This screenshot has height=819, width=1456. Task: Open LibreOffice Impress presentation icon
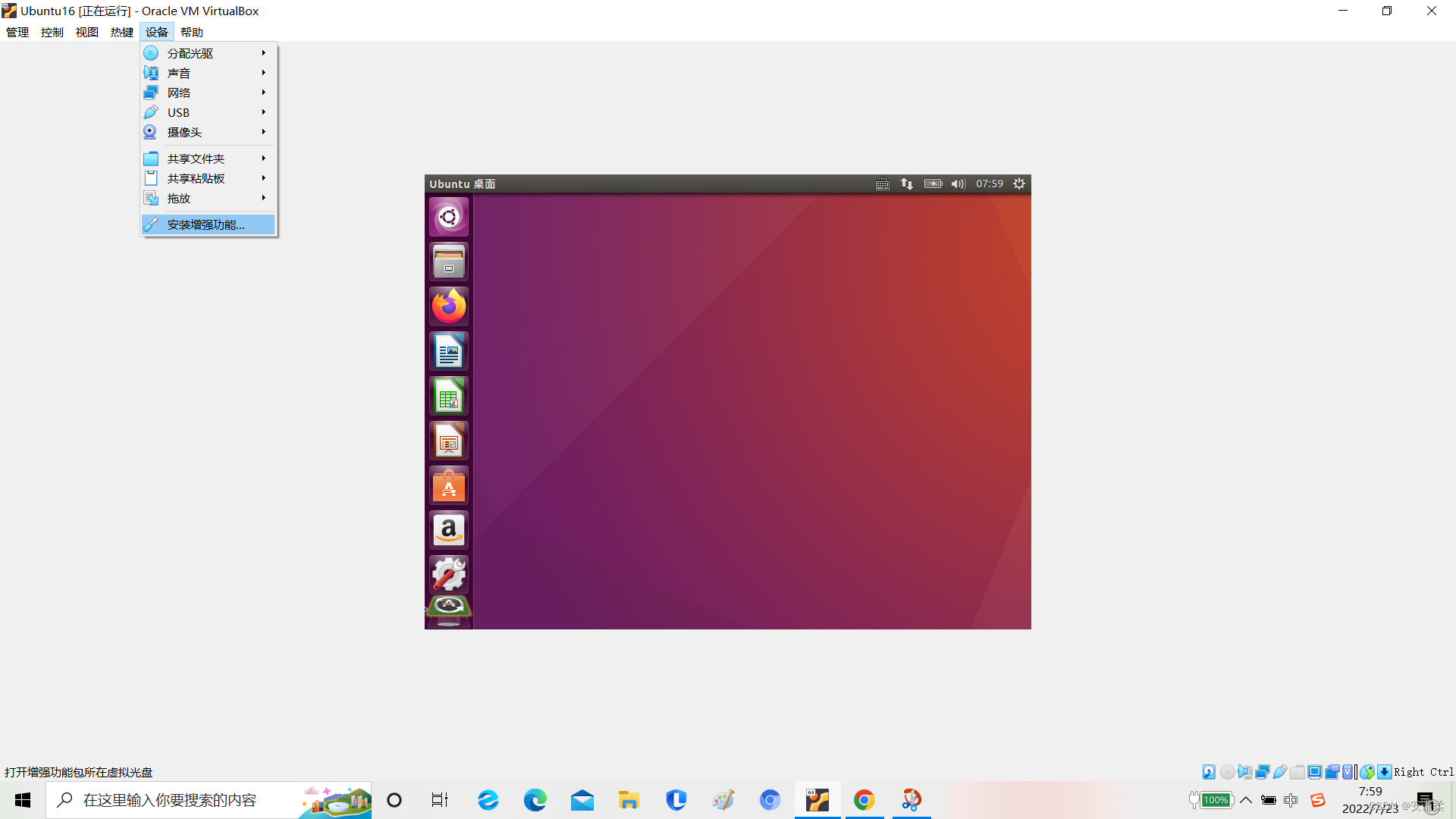tap(449, 441)
